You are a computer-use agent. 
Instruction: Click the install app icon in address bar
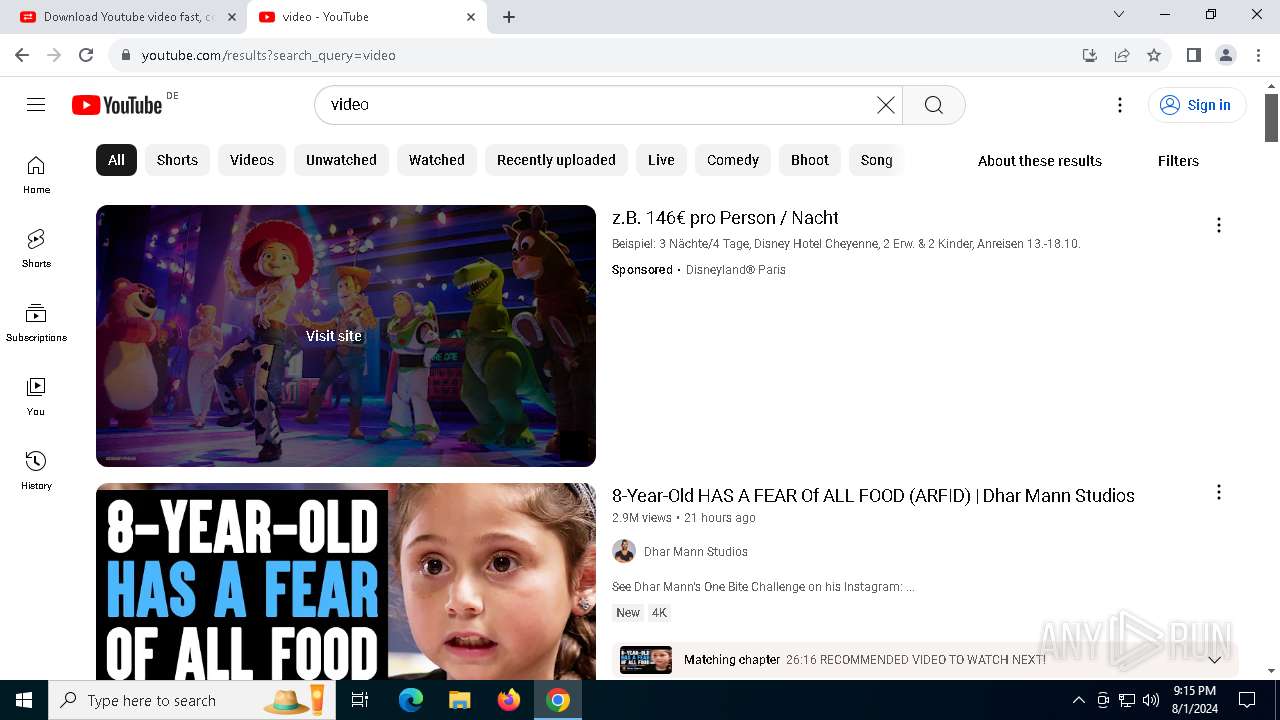point(1090,55)
